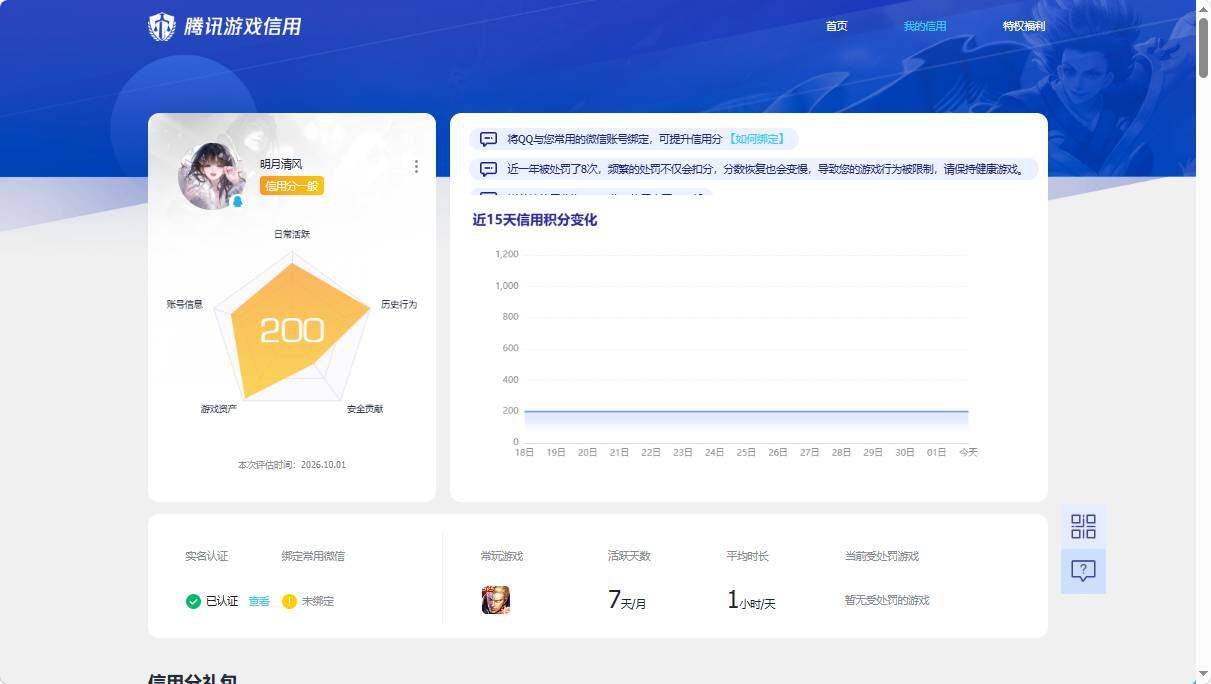Go to 首页 in the top navigation
1211x684 pixels.
pos(837,26)
